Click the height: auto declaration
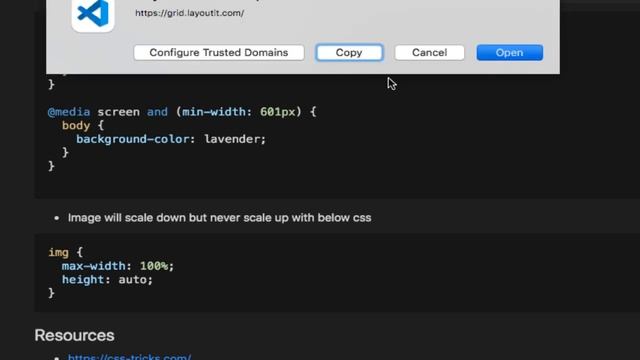This screenshot has height=360, width=640. (x=107, y=280)
